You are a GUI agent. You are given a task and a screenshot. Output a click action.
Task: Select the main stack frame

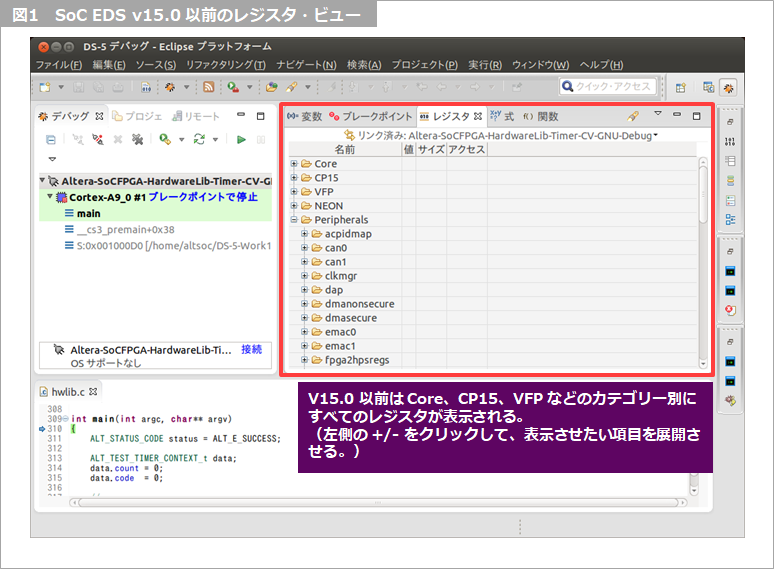[x=88, y=213]
